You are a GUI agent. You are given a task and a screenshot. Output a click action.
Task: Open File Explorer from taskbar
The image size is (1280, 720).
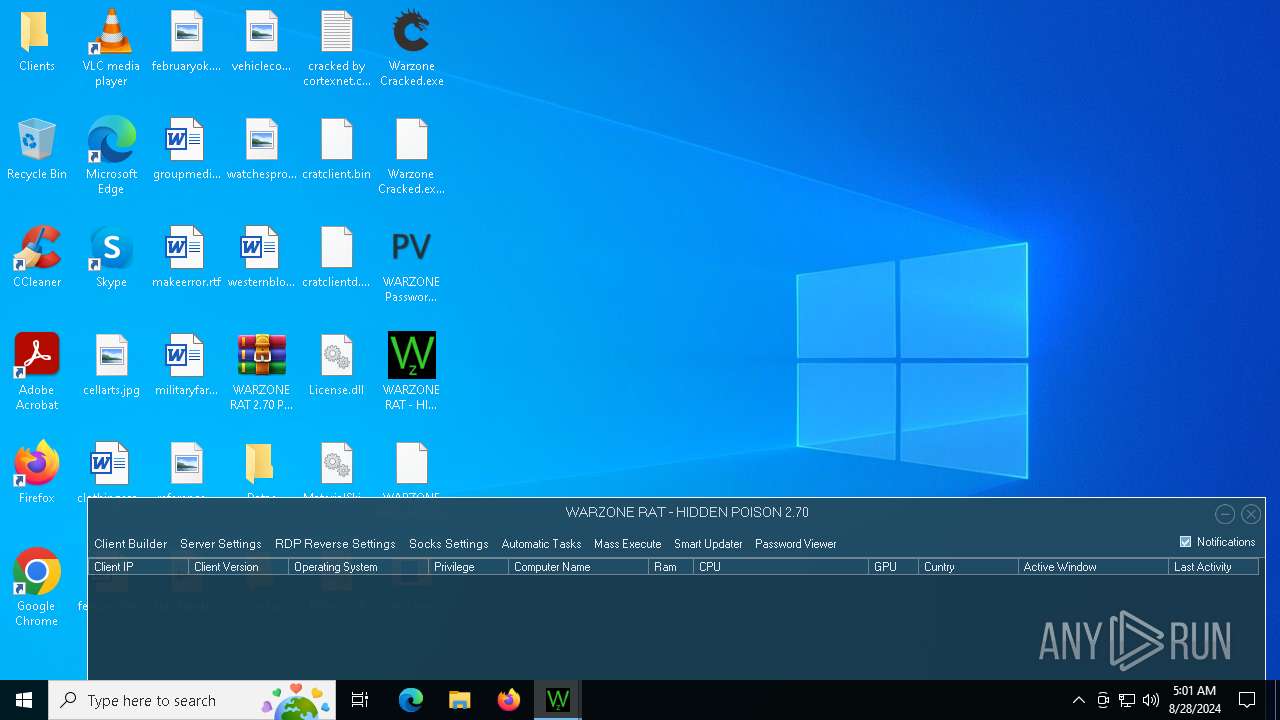[x=460, y=700]
